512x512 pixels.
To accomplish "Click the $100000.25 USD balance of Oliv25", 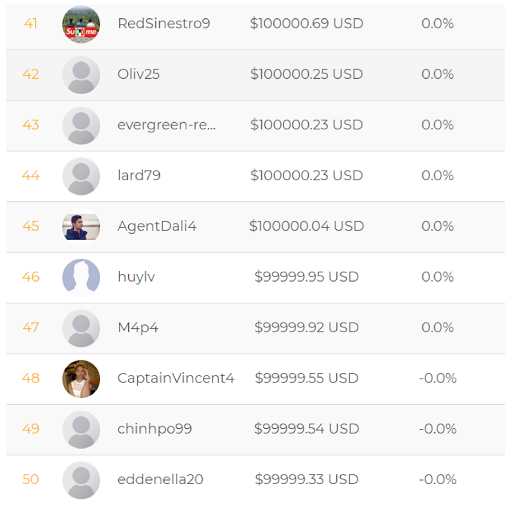I will [307, 74].
